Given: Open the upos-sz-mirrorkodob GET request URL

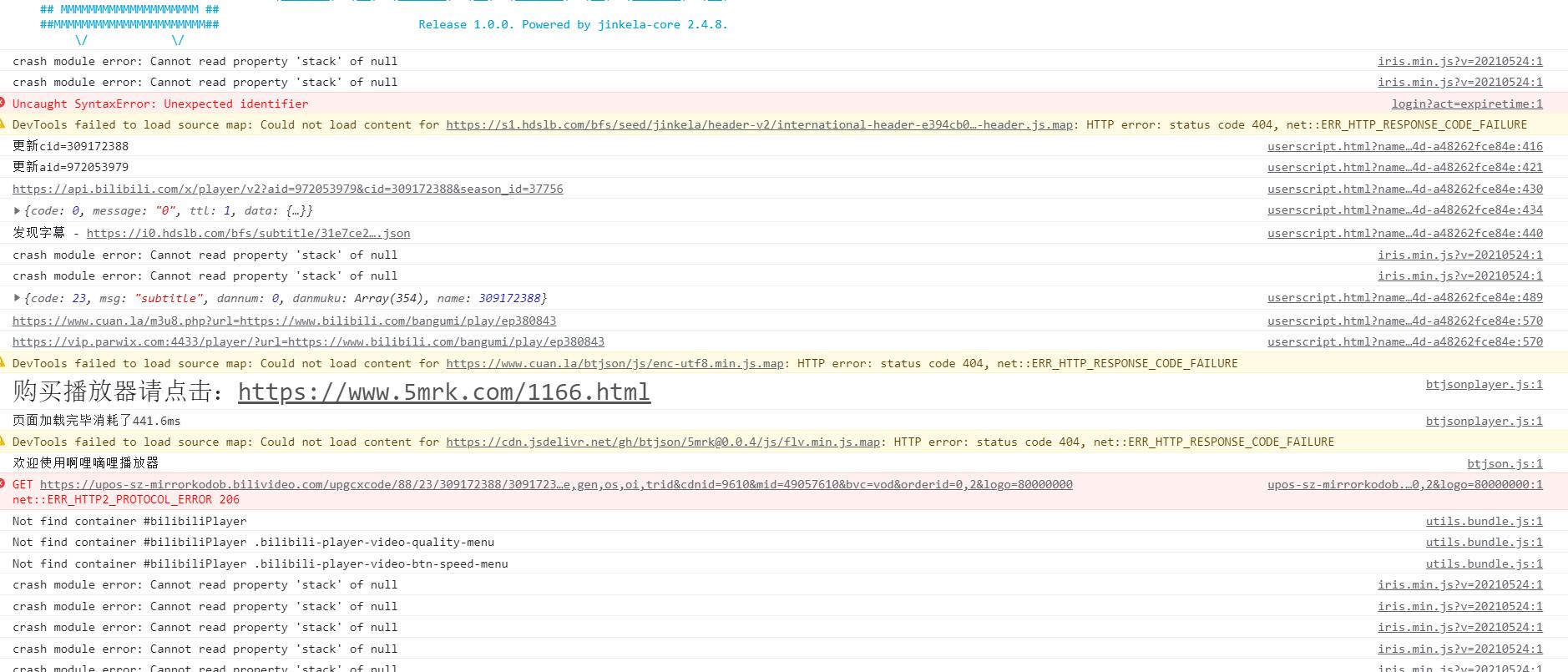Looking at the screenshot, I should point(556,484).
